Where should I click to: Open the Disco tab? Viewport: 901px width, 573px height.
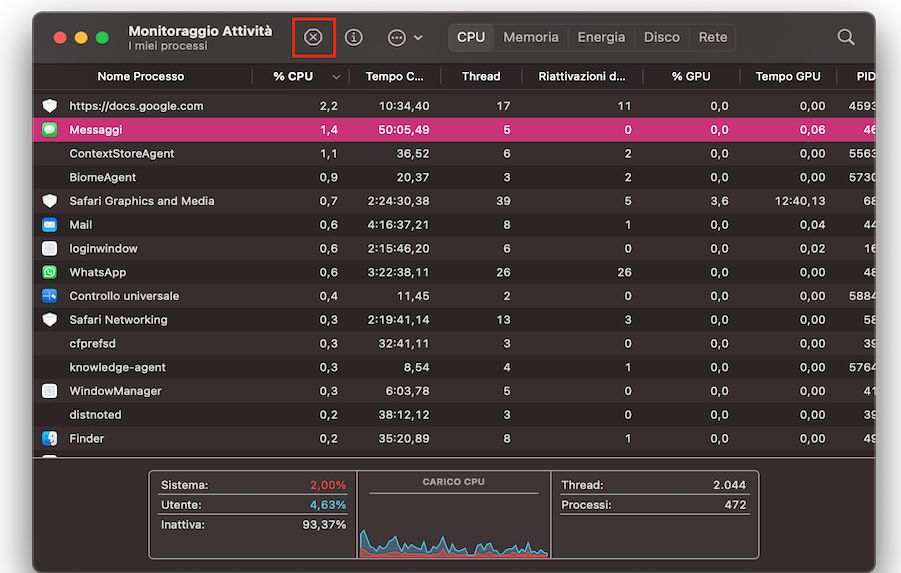(661, 37)
